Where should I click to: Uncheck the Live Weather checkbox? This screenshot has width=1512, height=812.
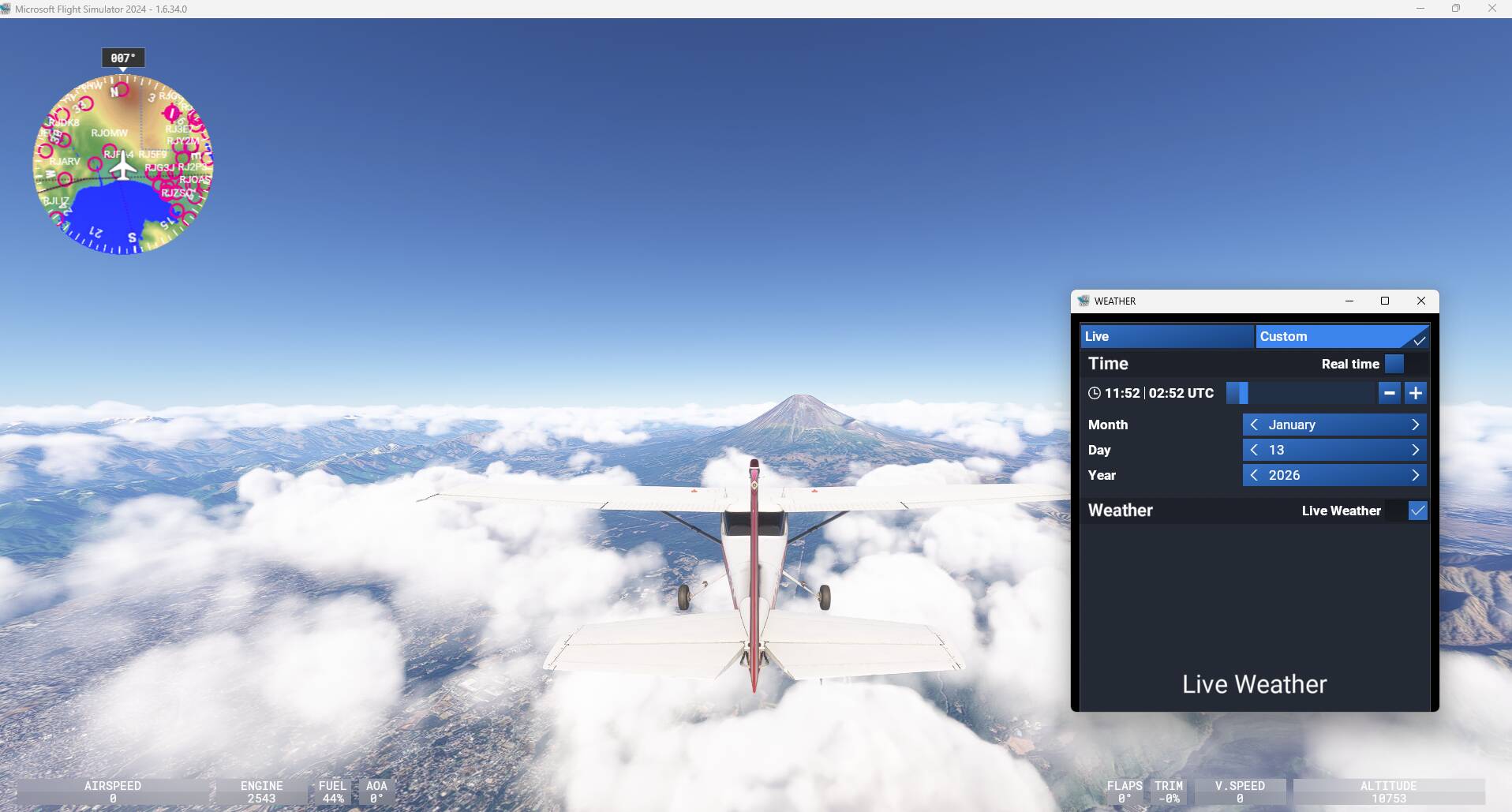(x=1417, y=511)
